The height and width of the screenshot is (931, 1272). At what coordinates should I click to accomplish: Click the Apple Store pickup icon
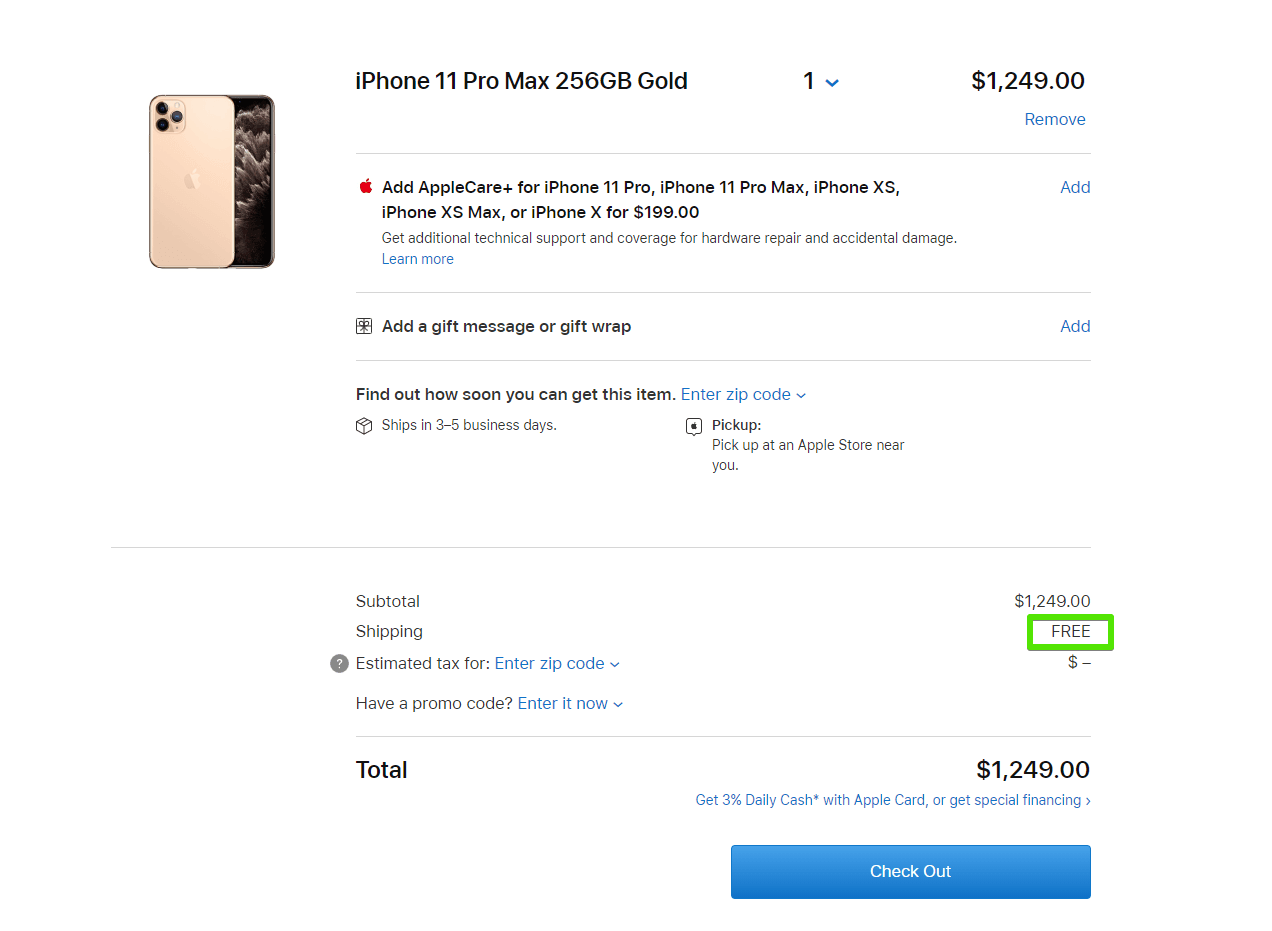pyautogui.click(x=694, y=427)
